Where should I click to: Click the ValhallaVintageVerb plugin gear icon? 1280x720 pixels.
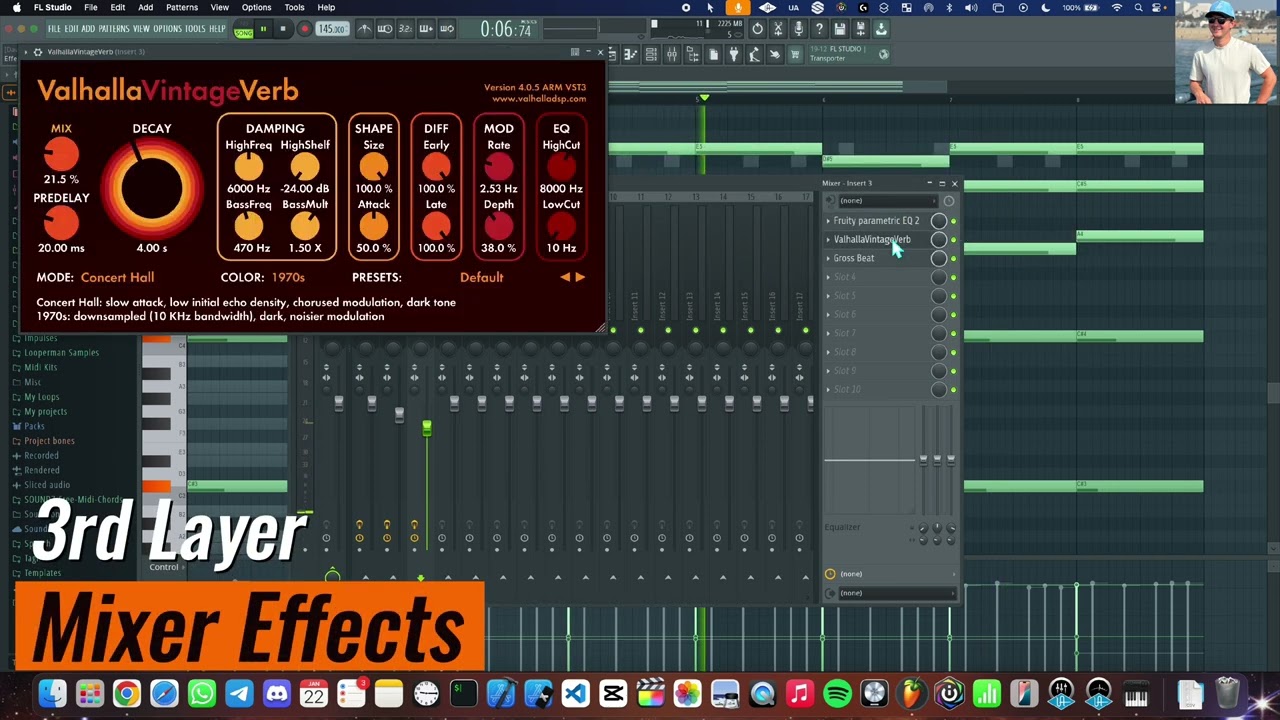click(38, 52)
